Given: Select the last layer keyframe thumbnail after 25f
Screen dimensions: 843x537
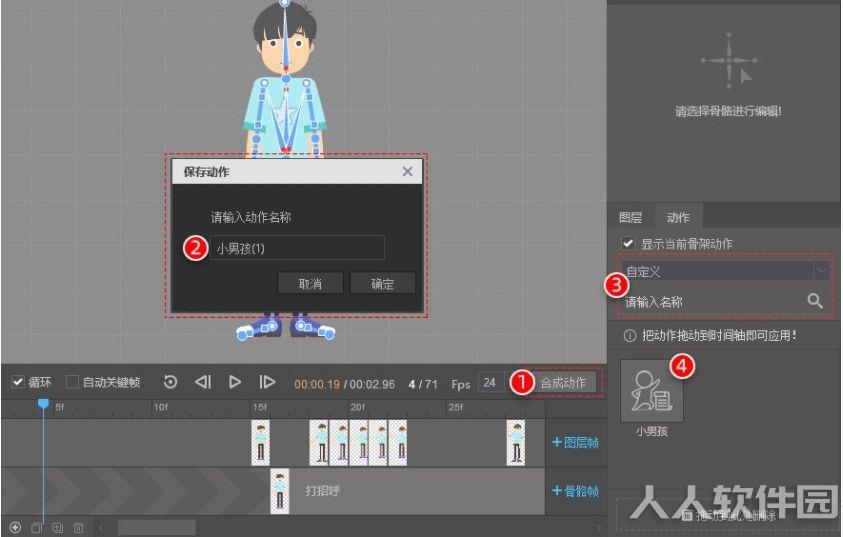Looking at the screenshot, I should pyautogui.click(x=516, y=443).
